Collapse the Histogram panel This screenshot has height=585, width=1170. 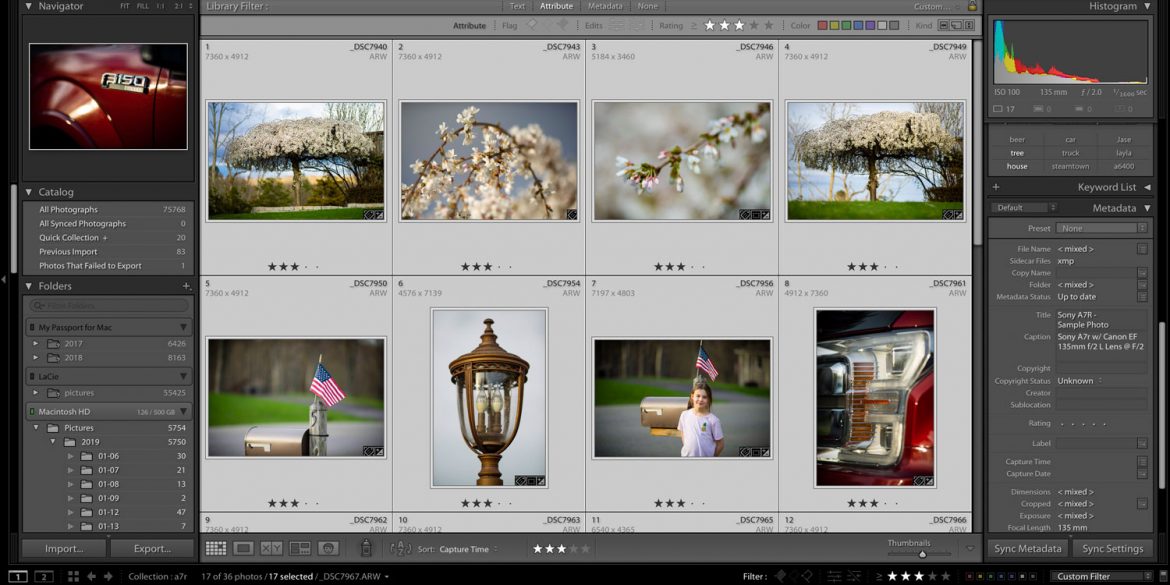pyautogui.click(x=1147, y=6)
